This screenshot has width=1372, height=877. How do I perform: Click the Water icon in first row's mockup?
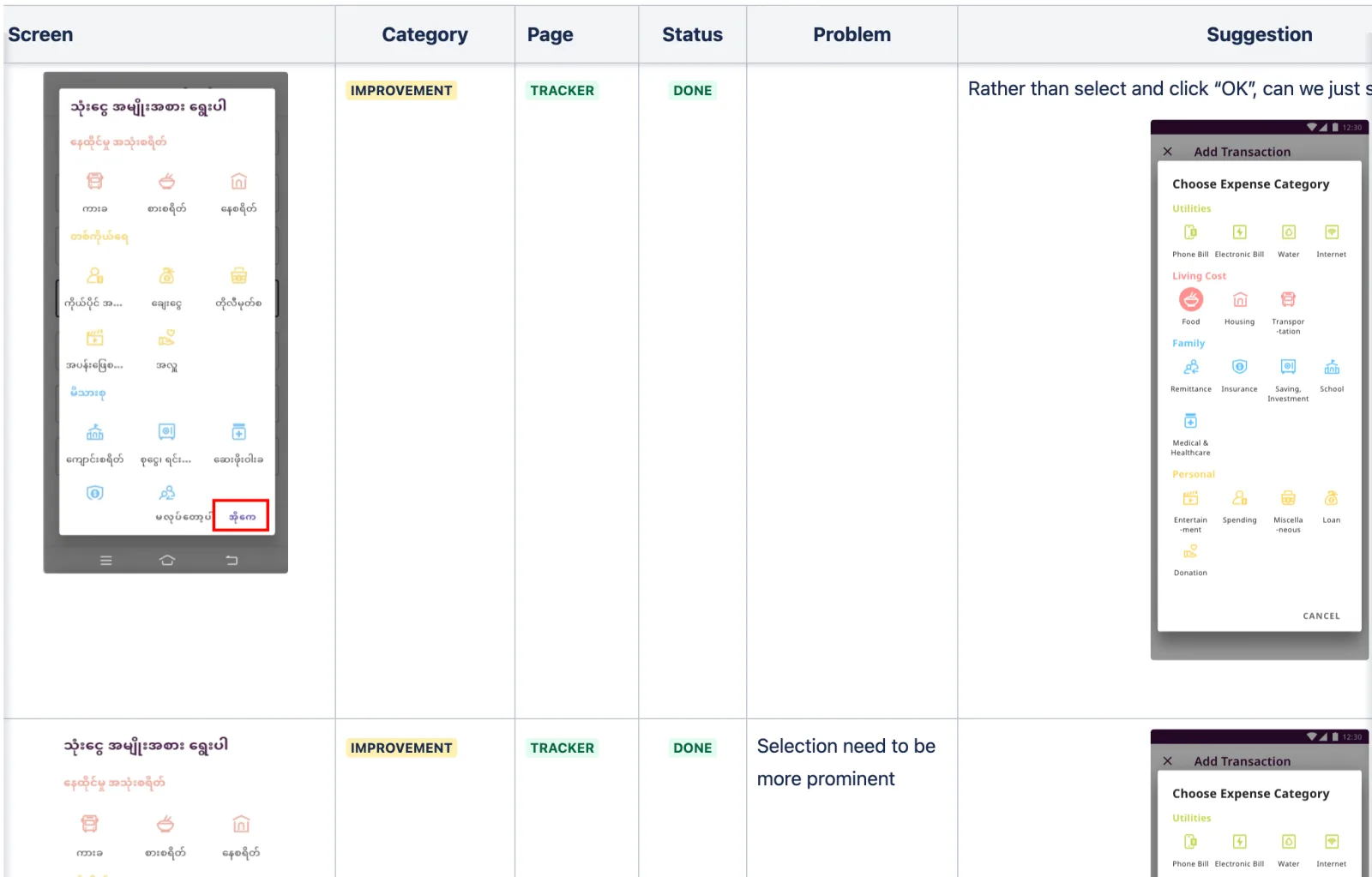(1289, 232)
